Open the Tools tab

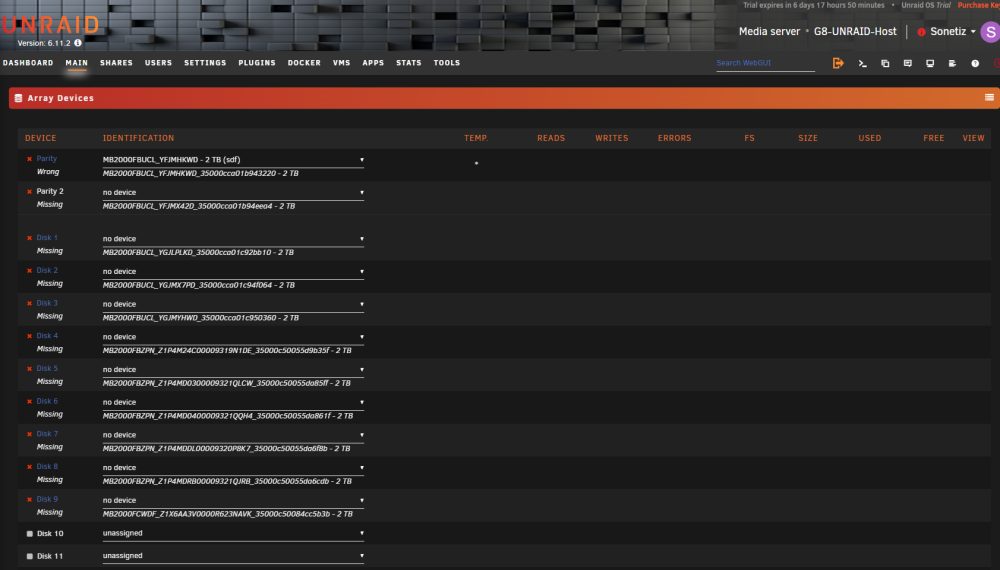pyautogui.click(x=447, y=63)
